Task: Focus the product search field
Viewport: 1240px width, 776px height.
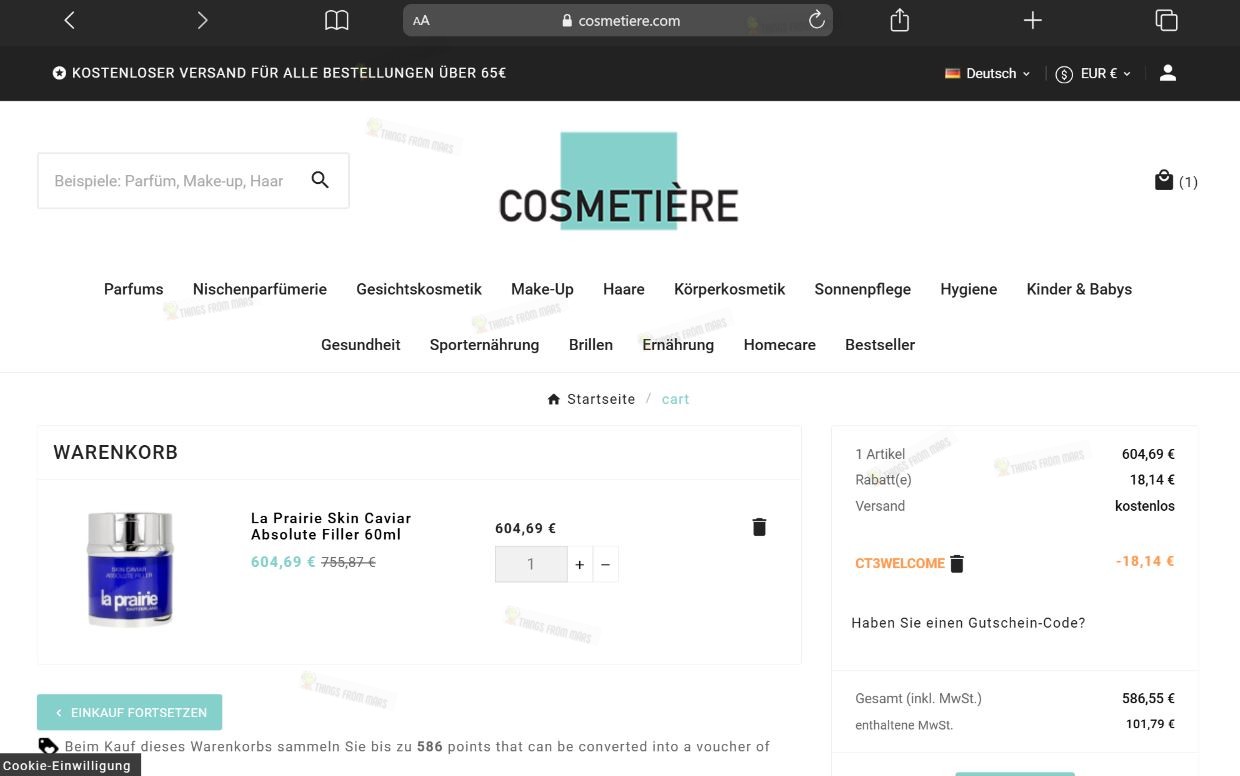Action: pyautogui.click(x=193, y=181)
